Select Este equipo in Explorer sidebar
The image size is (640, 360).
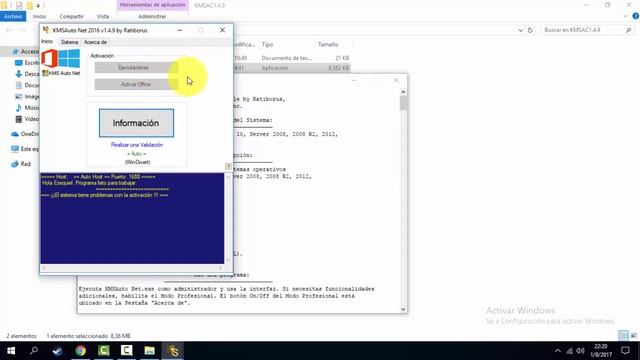coord(25,149)
